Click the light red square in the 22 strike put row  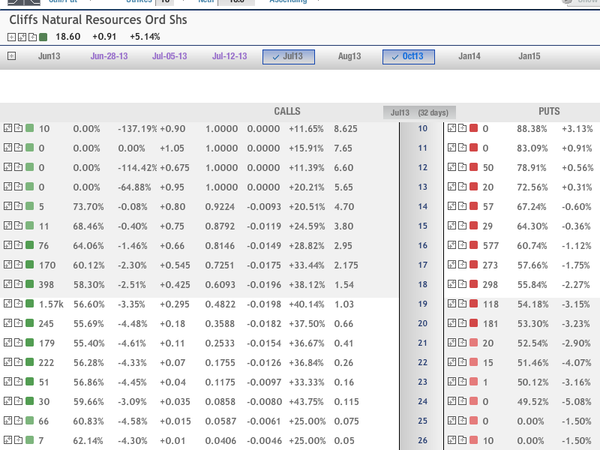[473, 362]
